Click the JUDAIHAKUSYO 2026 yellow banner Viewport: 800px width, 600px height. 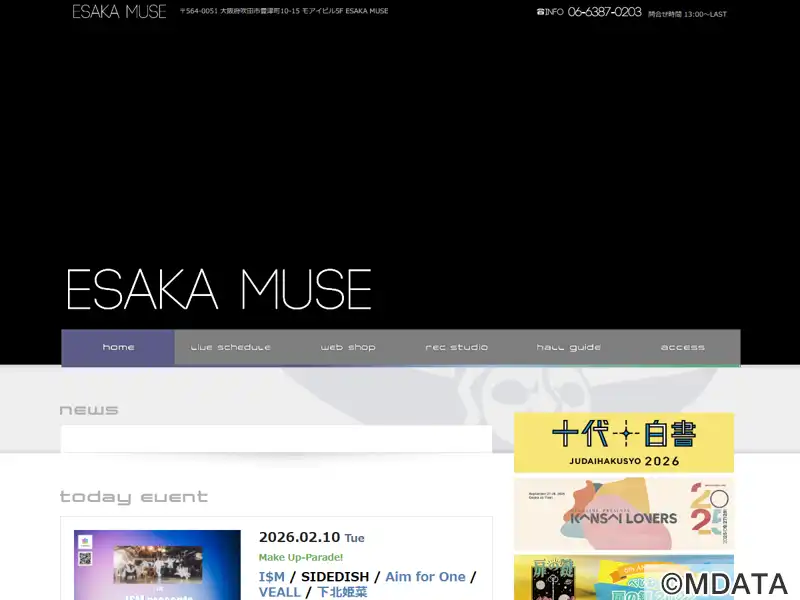pyautogui.click(x=623, y=442)
